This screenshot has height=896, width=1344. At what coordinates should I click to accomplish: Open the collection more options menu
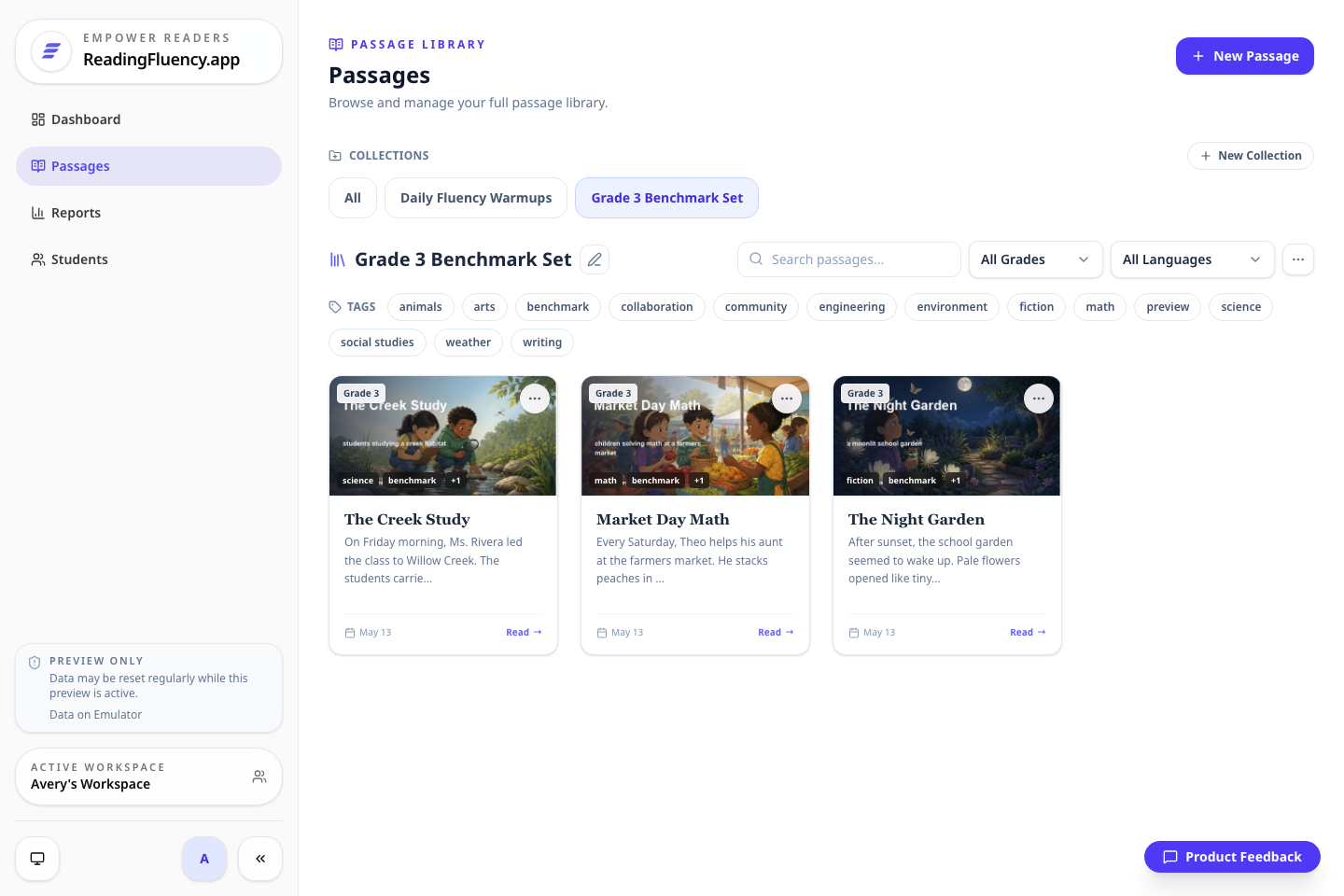click(x=1298, y=259)
